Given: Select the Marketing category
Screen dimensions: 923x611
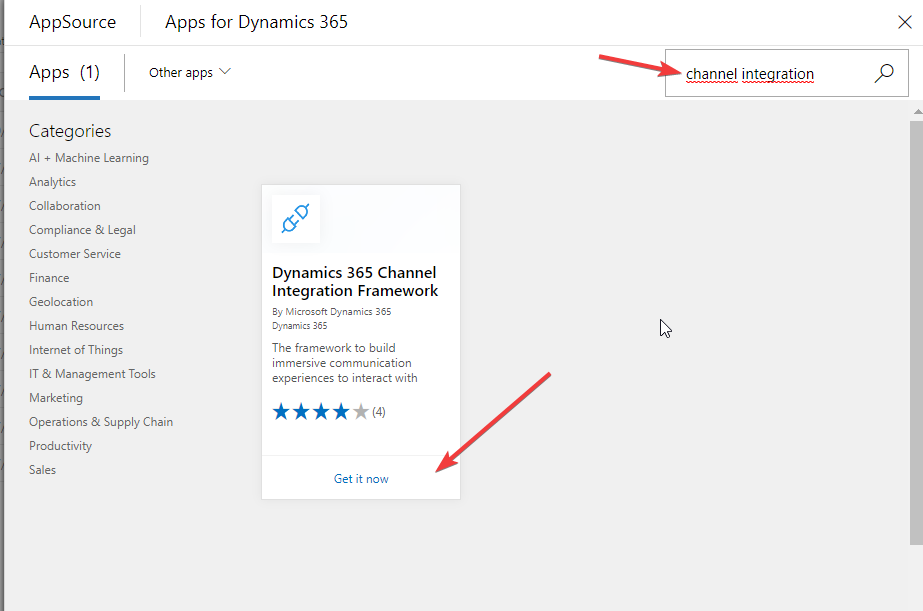Looking at the screenshot, I should [56, 398].
